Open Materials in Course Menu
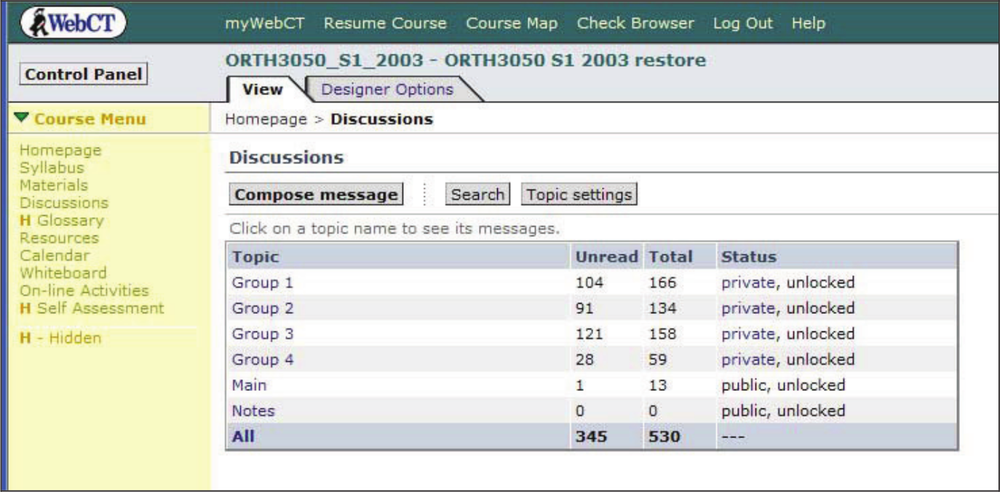 pos(54,186)
